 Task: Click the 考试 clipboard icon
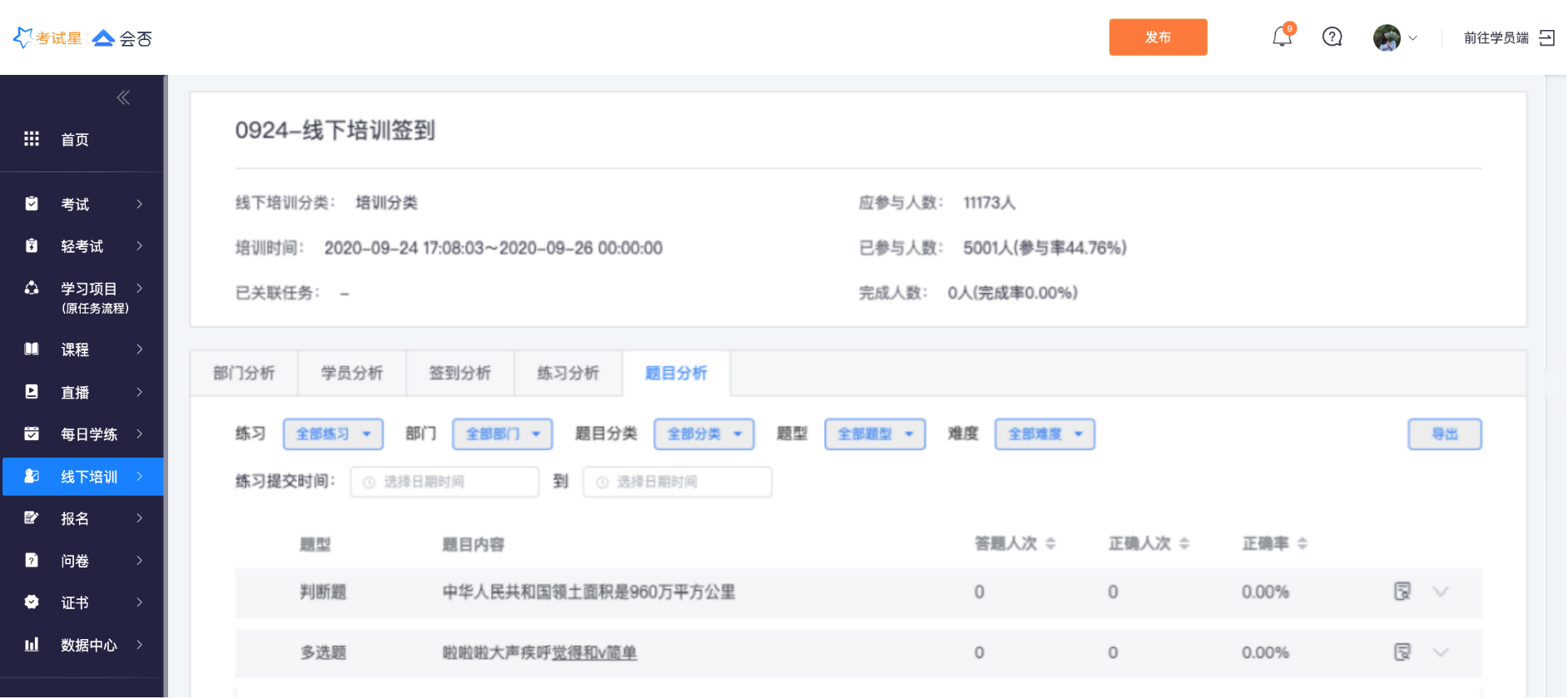pos(32,204)
